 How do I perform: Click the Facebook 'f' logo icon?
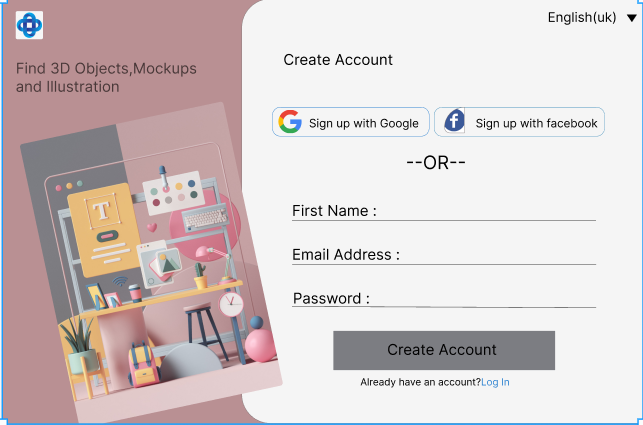(454, 122)
